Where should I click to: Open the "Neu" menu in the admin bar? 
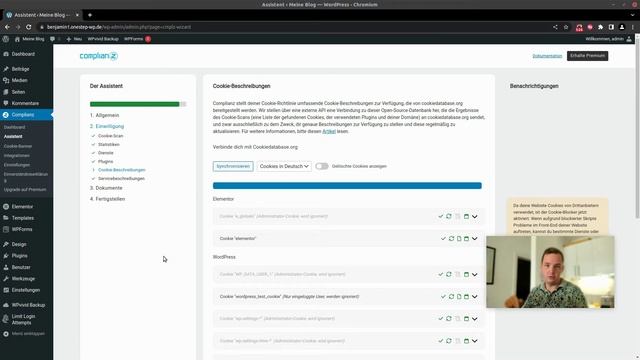pyautogui.click(x=74, y=39)
